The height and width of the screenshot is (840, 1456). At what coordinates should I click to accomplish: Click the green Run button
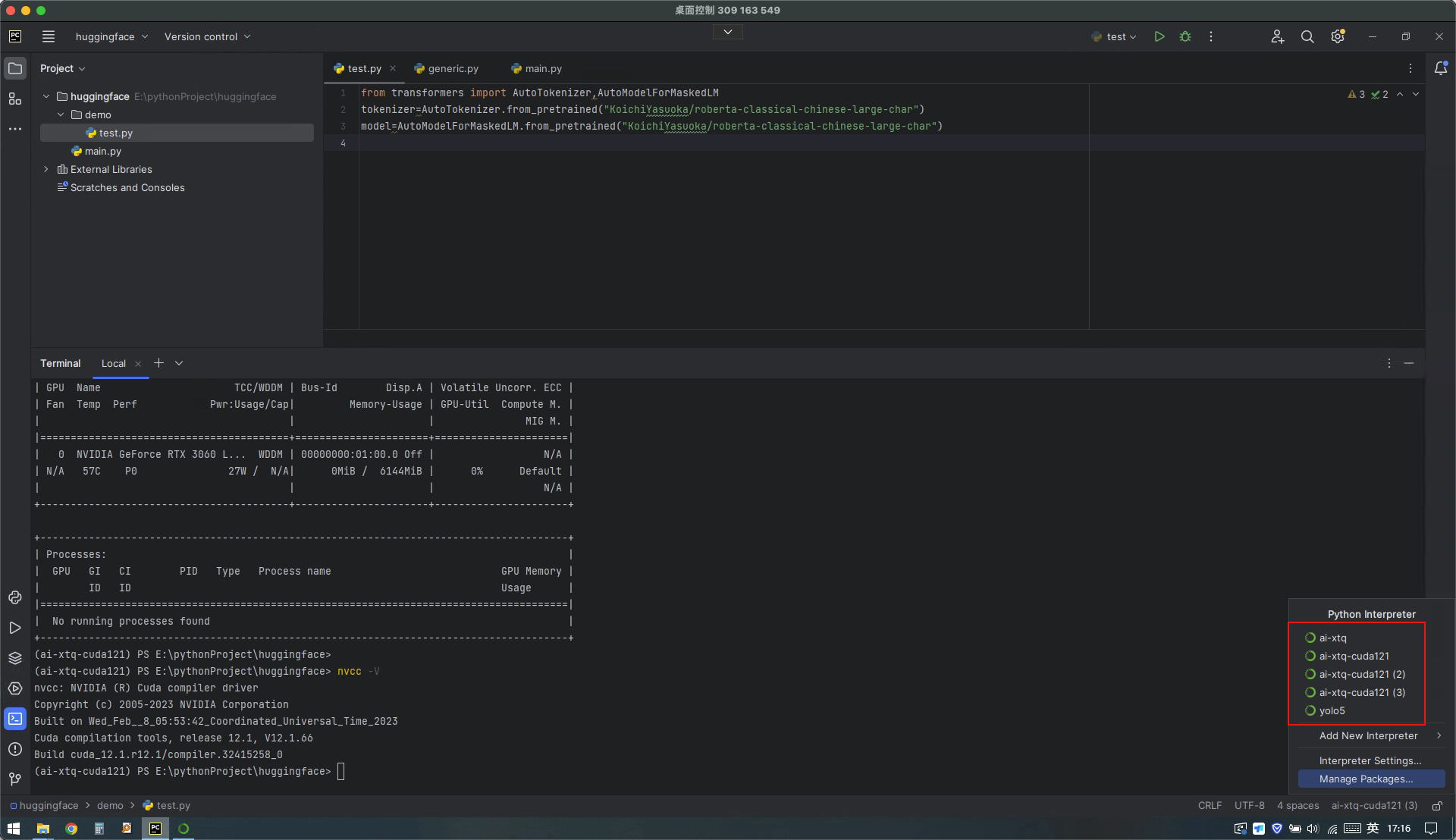coord(1159,36)
